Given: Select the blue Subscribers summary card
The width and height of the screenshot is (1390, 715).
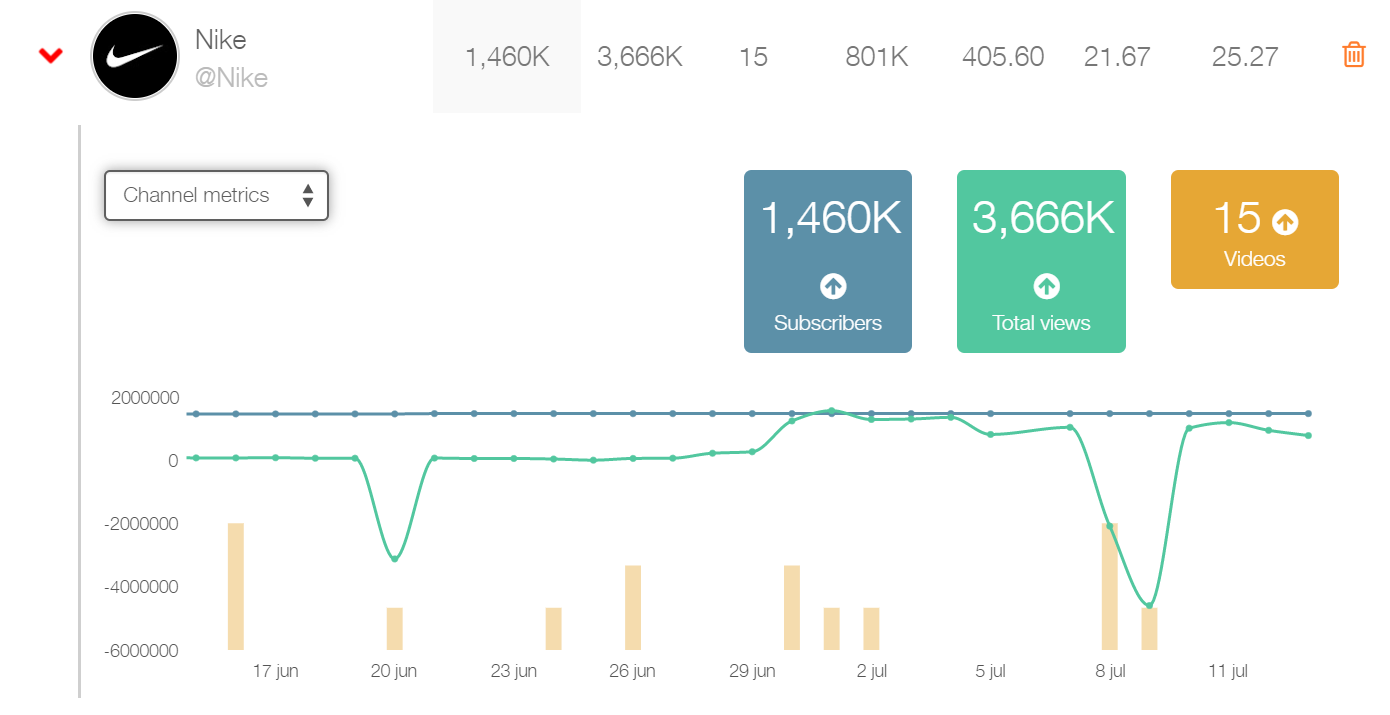Looking at the screenshot, I should [828, 262].
